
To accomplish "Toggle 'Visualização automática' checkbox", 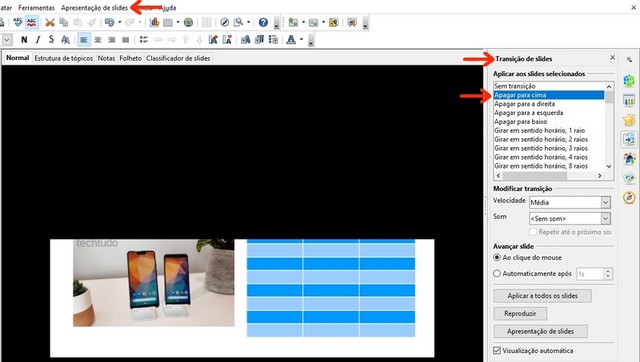I will point(497,351).
